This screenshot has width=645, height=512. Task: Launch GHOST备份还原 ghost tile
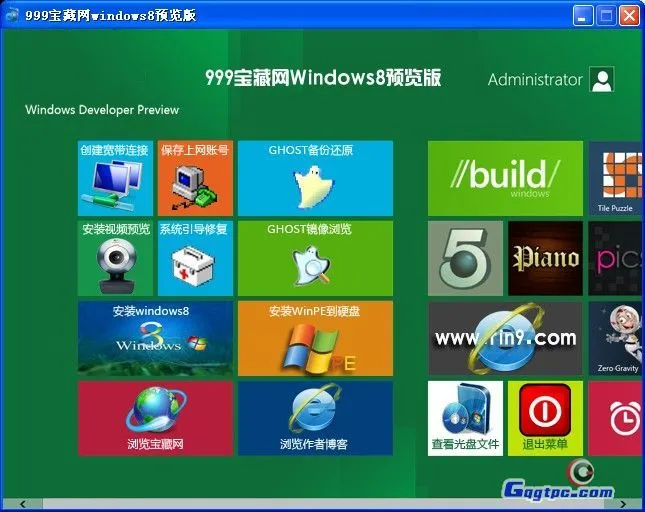click(315, 178)
